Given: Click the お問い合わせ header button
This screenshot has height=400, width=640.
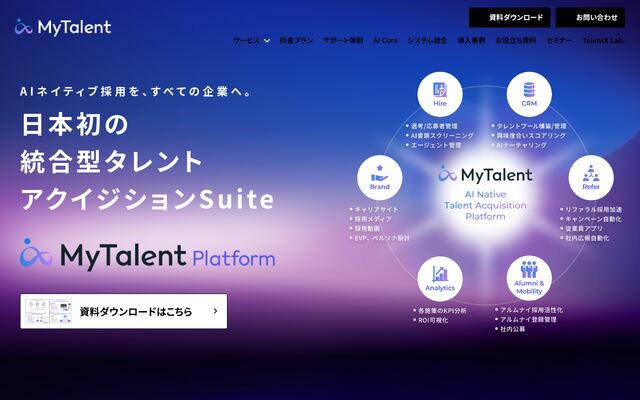Looking at the screenshot, I should pyautogui.click(x=590, y=18).
